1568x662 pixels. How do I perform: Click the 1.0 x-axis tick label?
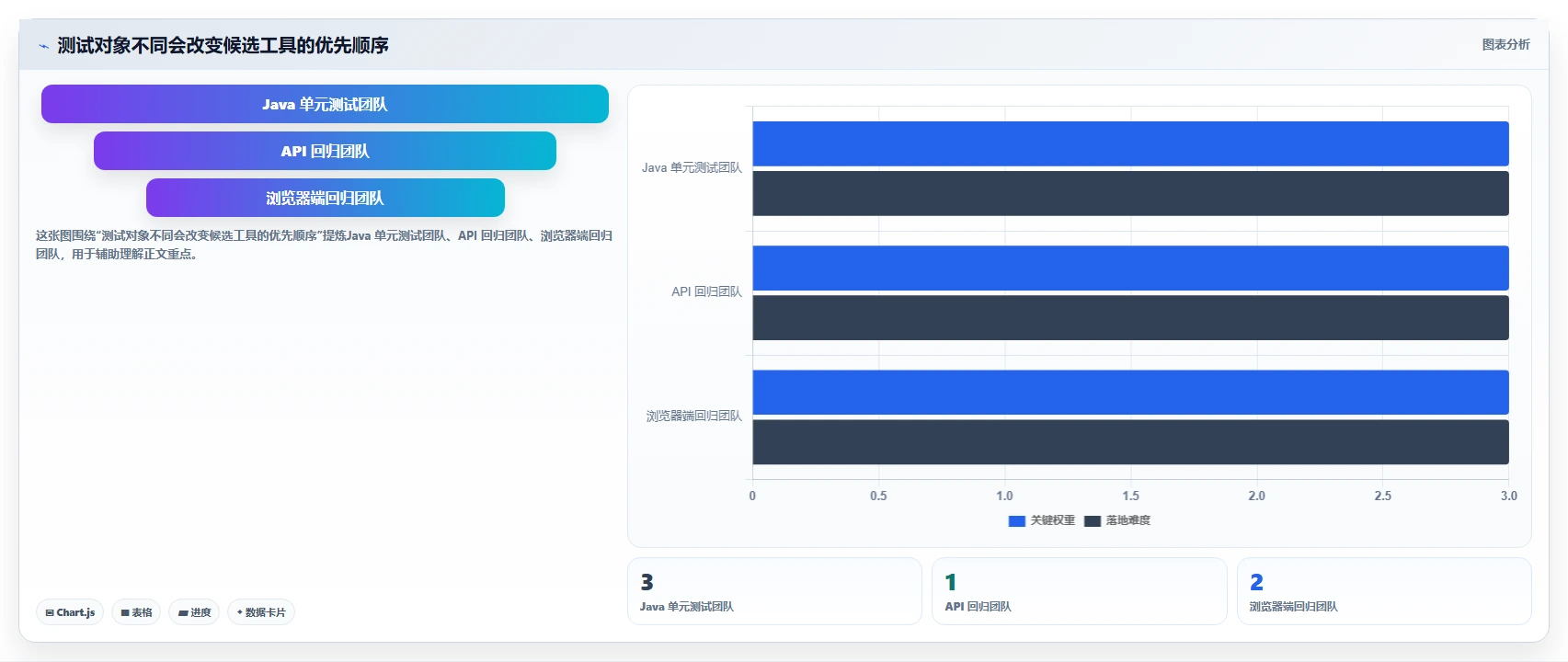1004,496
